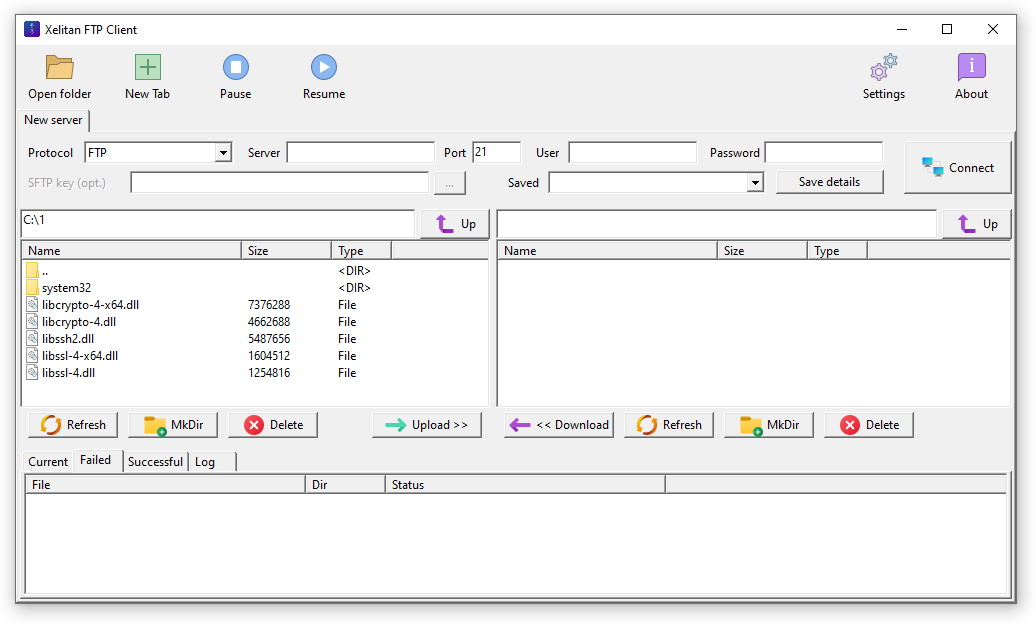Go Up in the local pane
Image resolution: width=1036 pixels, height=624 pixels.
(455, 224)
